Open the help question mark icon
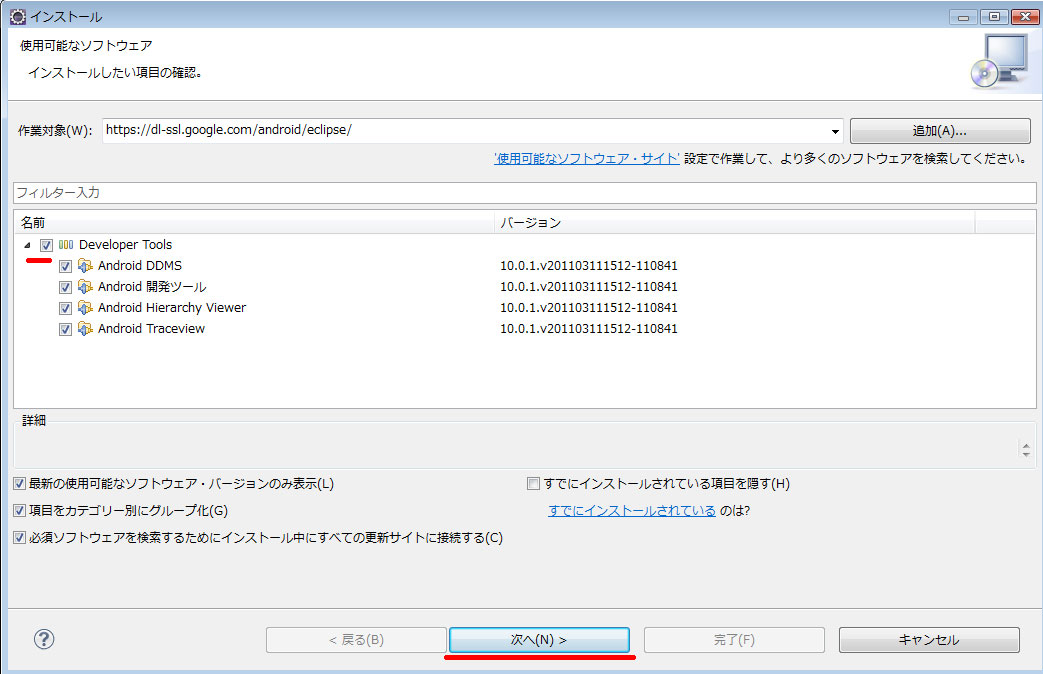This screenshot has width=1043, height=674. pyautogui.click(x=44, y=639)
